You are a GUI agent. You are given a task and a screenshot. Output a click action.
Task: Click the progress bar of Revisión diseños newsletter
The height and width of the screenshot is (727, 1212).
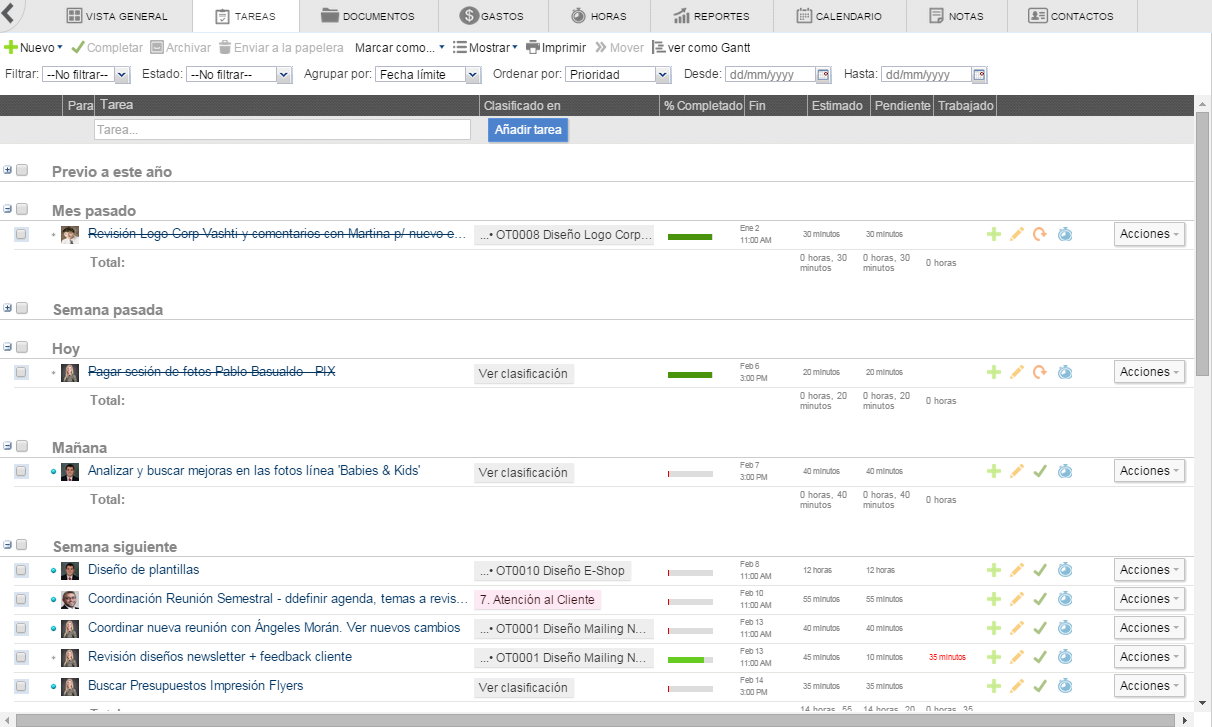coord(690,659)
